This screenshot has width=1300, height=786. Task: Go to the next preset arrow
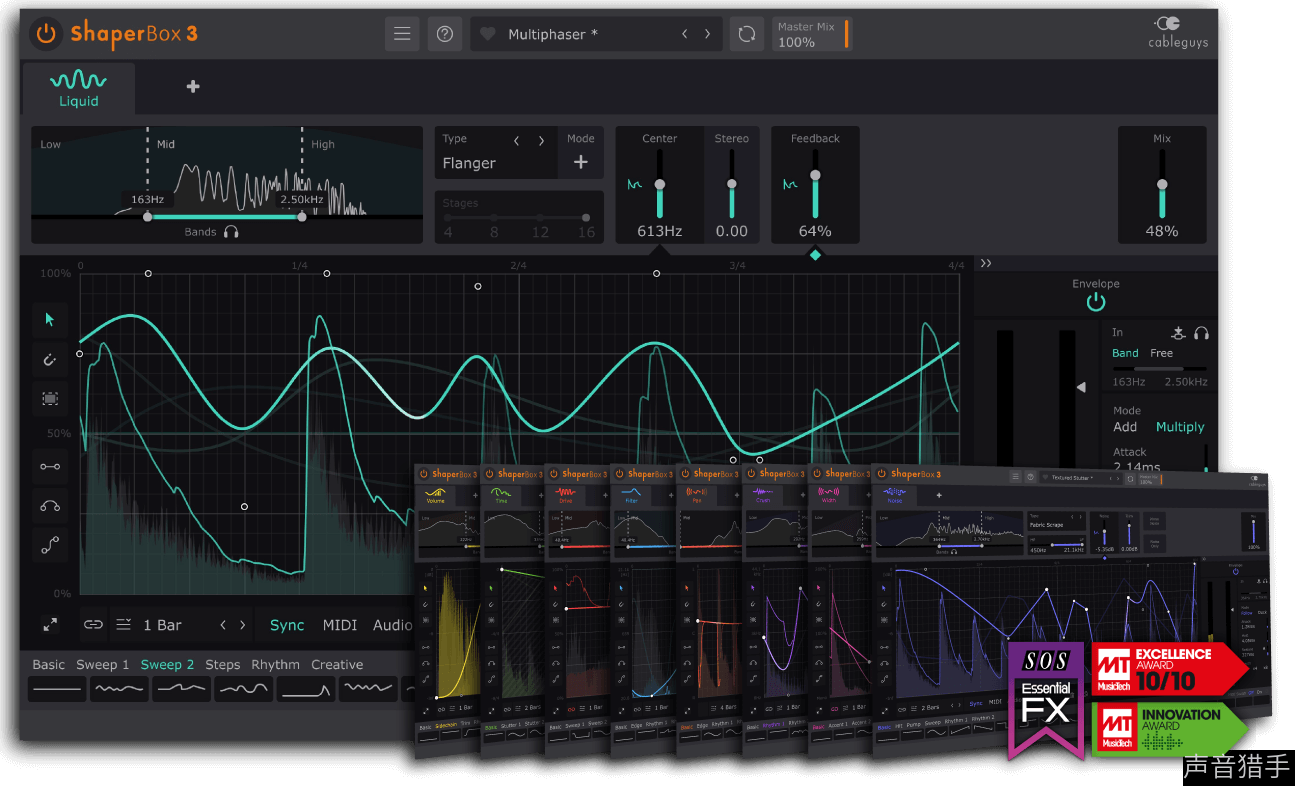pos(707,34)
